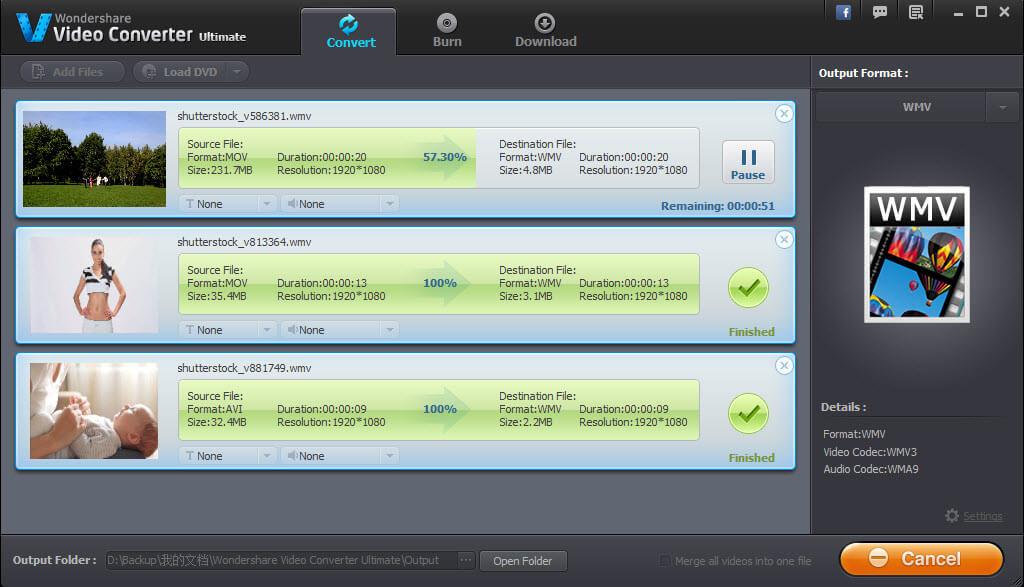Switch to the Convert tab
This screenshot has width=1024, height=587.
coord(349,31)
